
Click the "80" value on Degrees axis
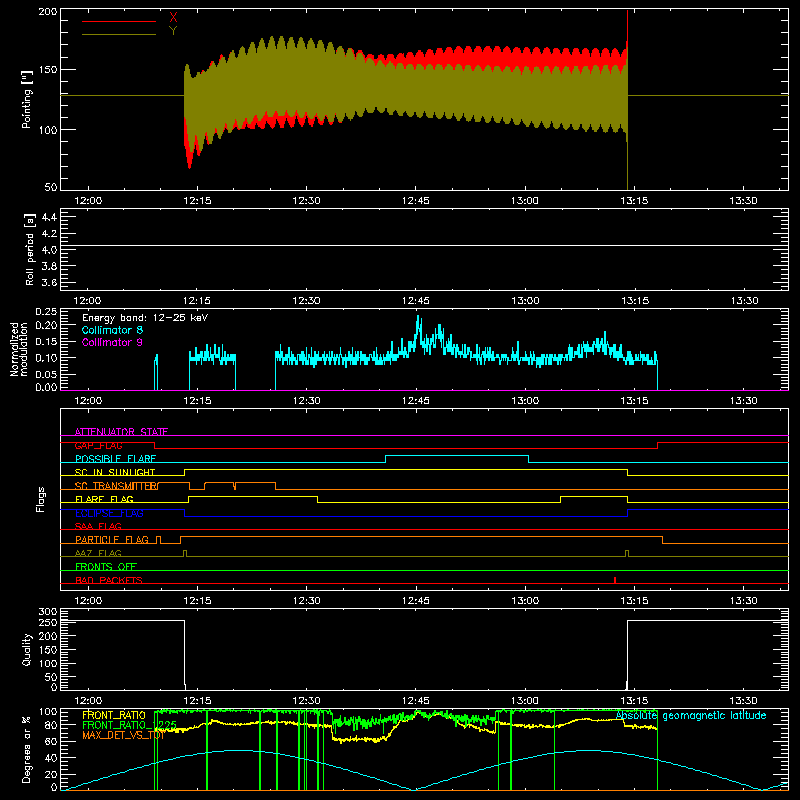point(52,725)
